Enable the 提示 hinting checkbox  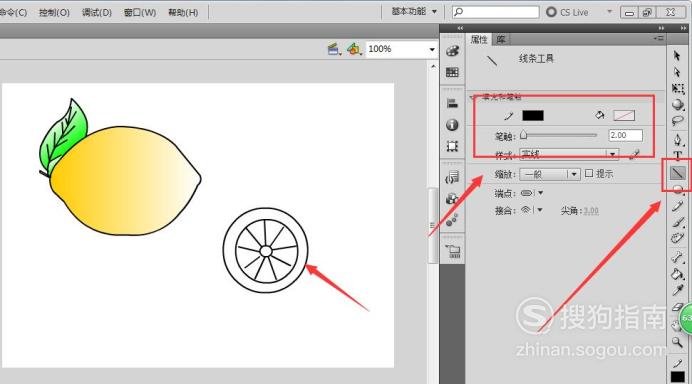[589, 173]
